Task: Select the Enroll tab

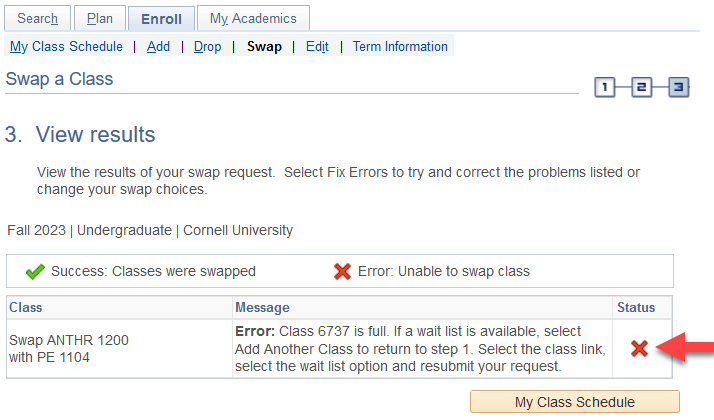Action: 161,18
